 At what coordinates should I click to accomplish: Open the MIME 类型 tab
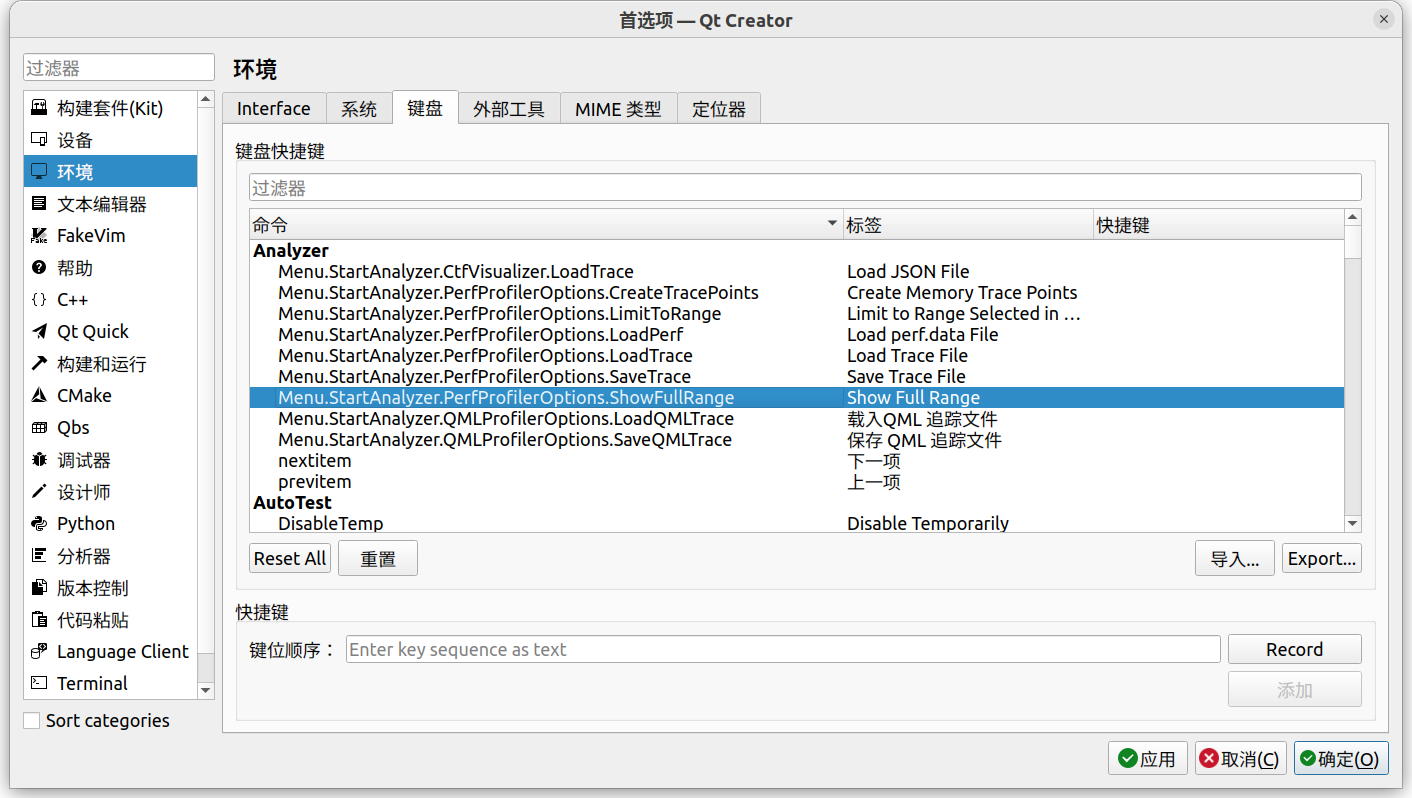pos(618,109)
